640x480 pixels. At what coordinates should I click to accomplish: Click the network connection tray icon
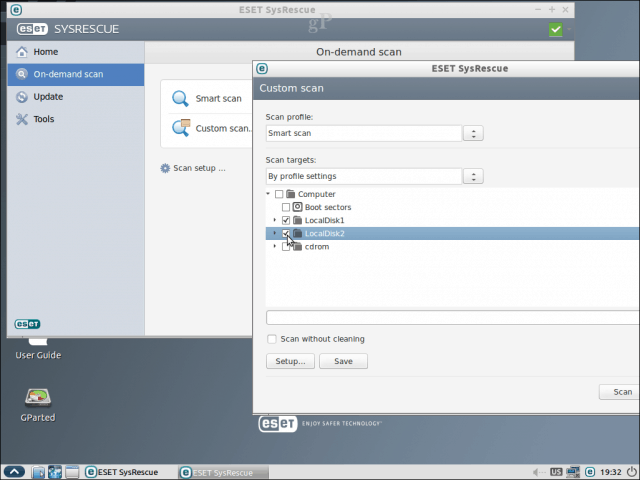tap(573, 472)
